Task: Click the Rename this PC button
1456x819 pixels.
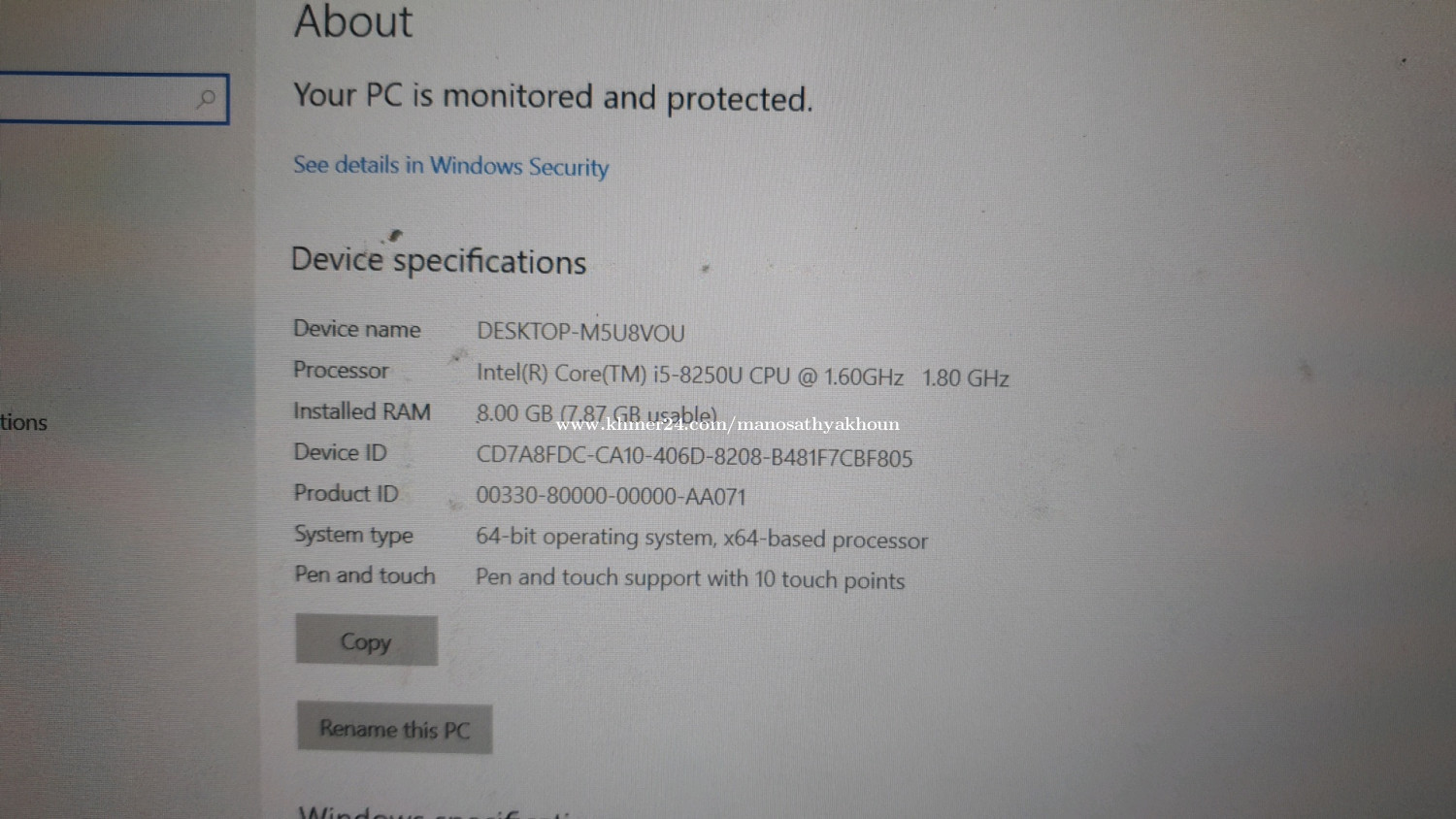Action: [x=394, y=728]
